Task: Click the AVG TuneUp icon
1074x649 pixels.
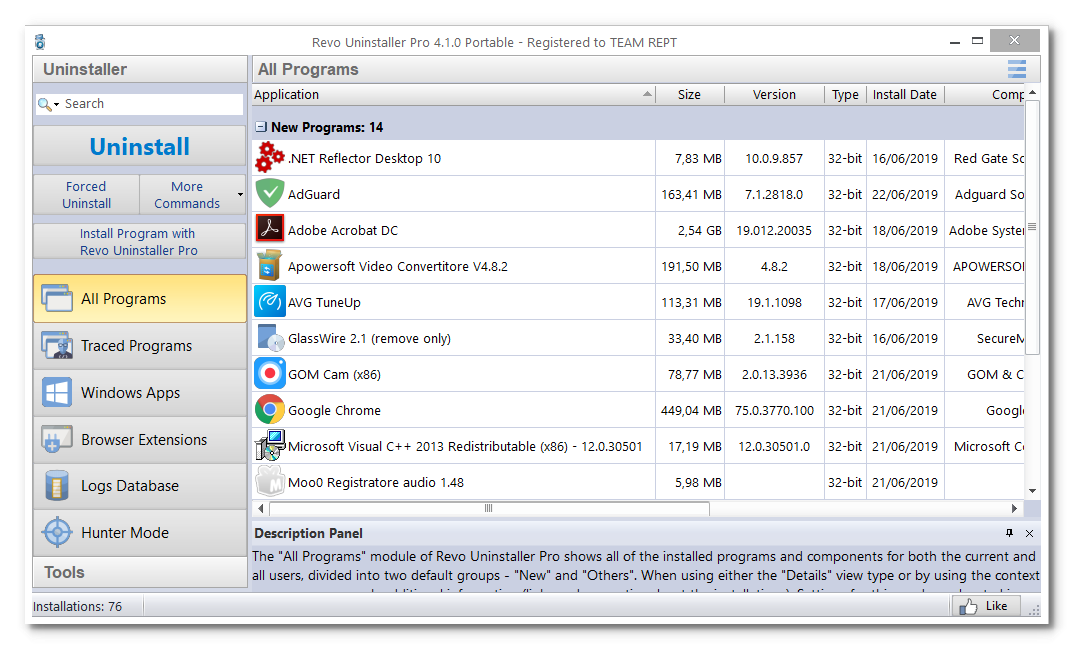Action: pyautogui.click(x=269, y=302)
